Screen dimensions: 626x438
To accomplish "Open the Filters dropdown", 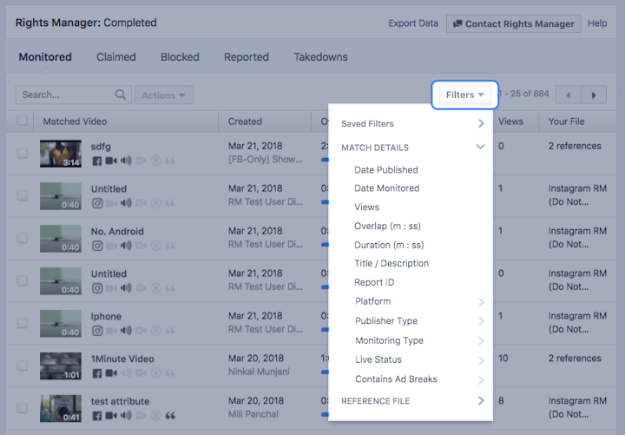I will (x=465, y=95).
